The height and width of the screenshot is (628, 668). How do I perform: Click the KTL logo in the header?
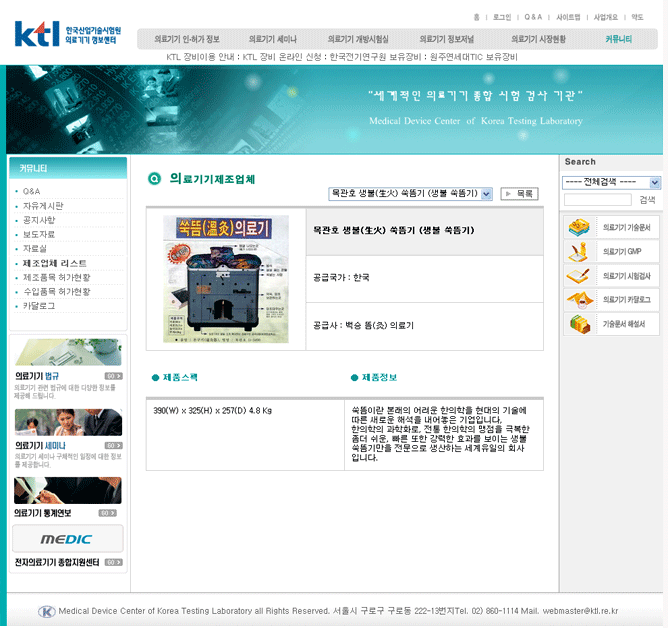(x=37, y=34)
